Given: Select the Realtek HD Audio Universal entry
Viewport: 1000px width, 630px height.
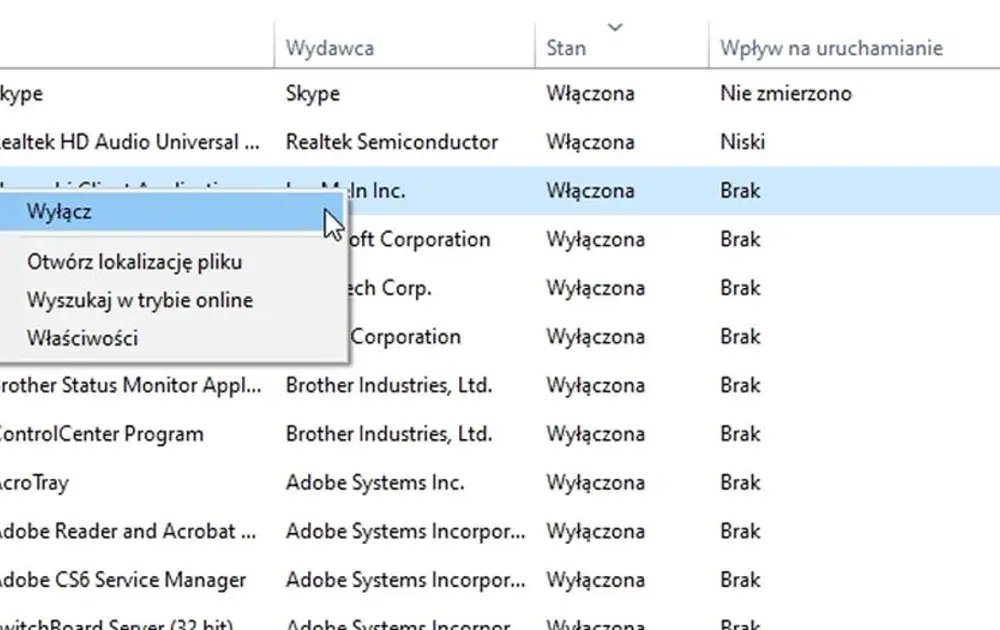Looking at the screenshot, I should point(129,142).
